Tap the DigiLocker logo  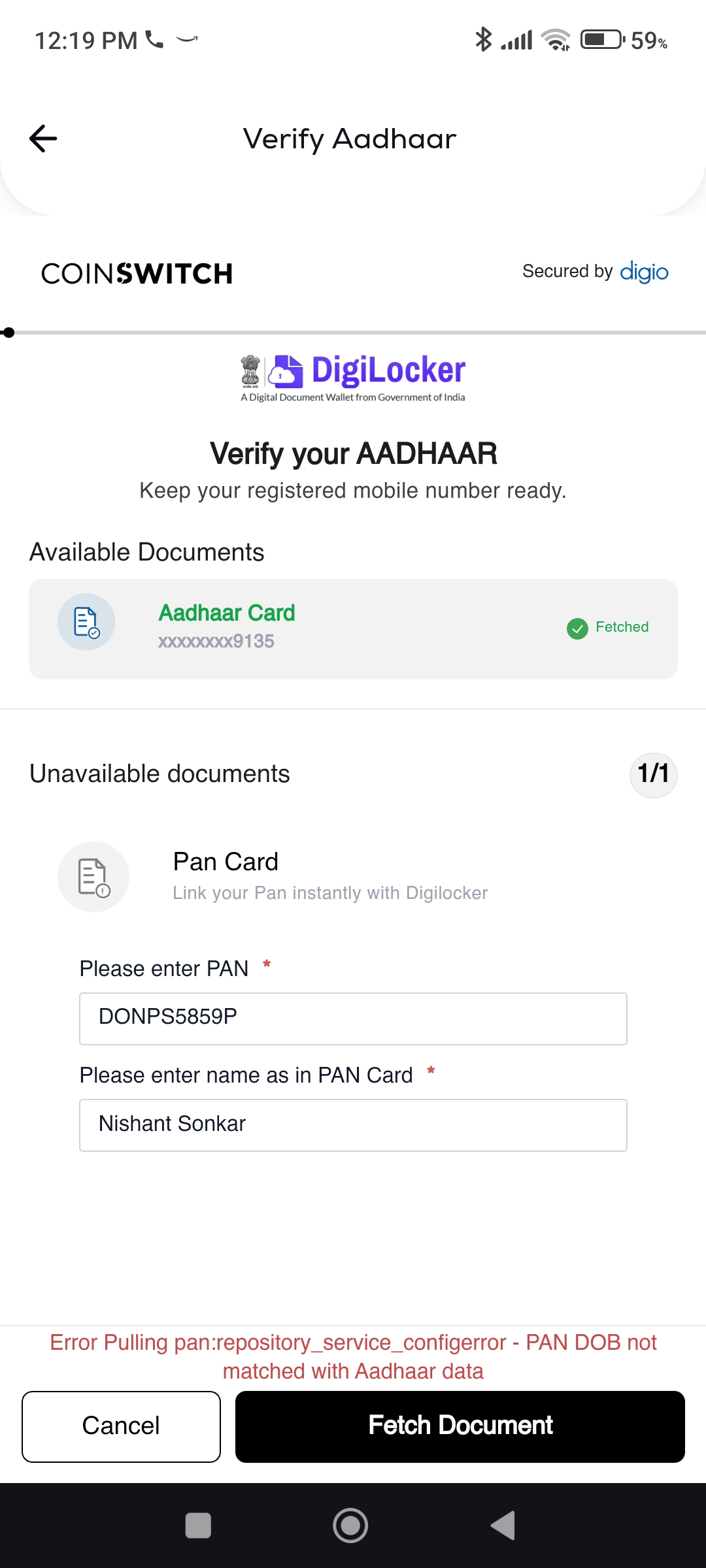click(353, 378)
